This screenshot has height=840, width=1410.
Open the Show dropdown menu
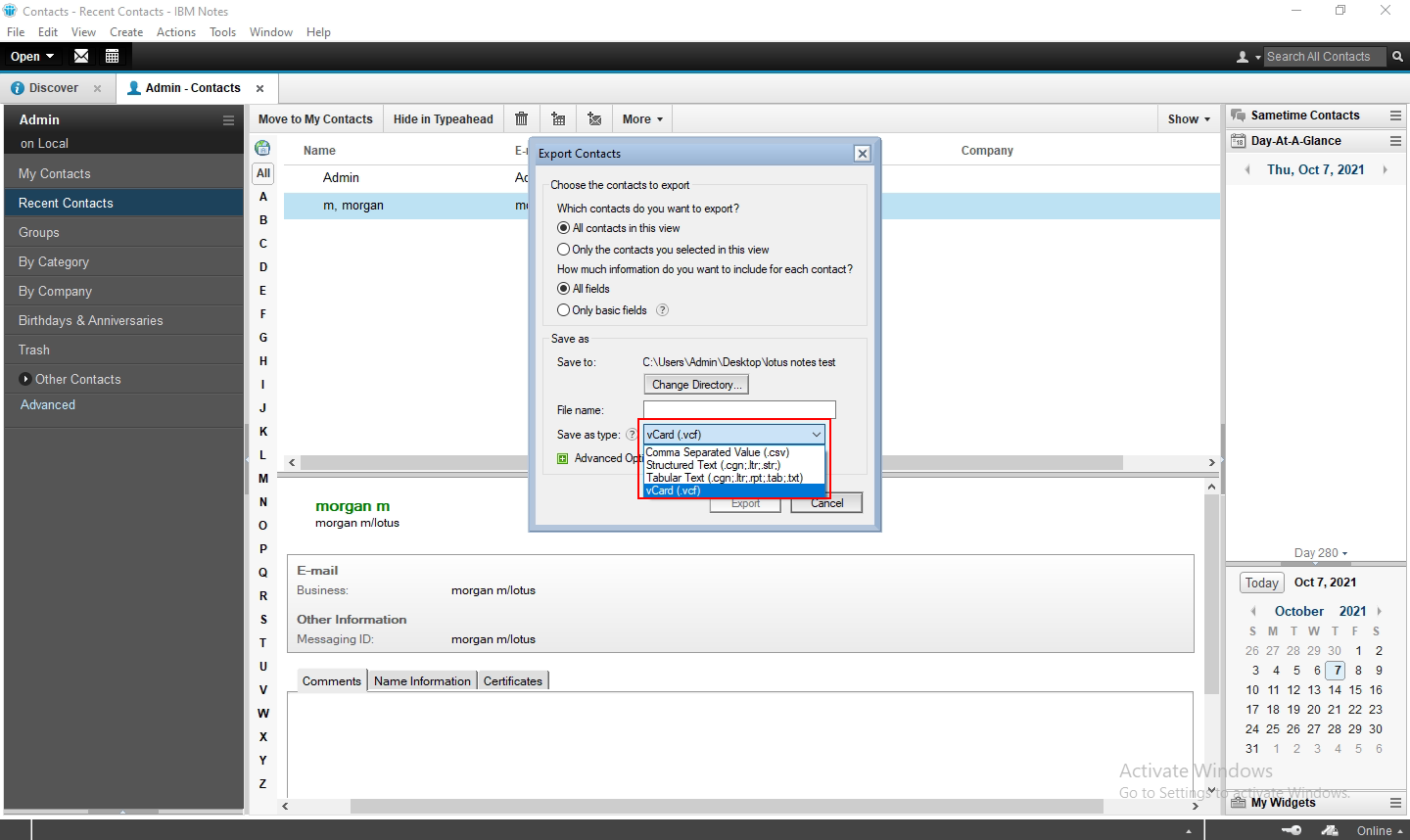[x=1189, y=119]
